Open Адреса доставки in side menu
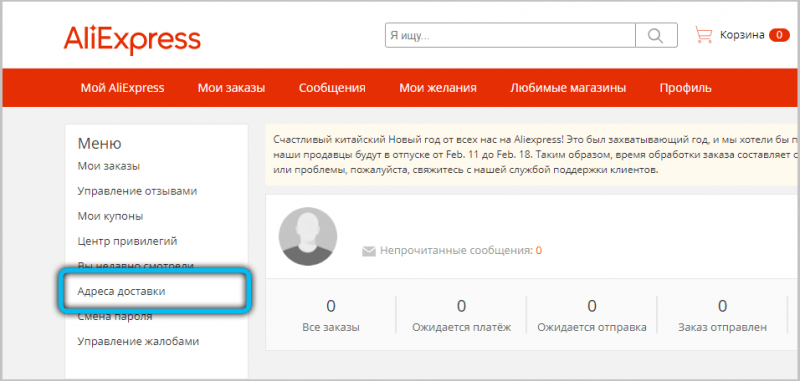This screenshot has width=800, height=381. [121, 292]
